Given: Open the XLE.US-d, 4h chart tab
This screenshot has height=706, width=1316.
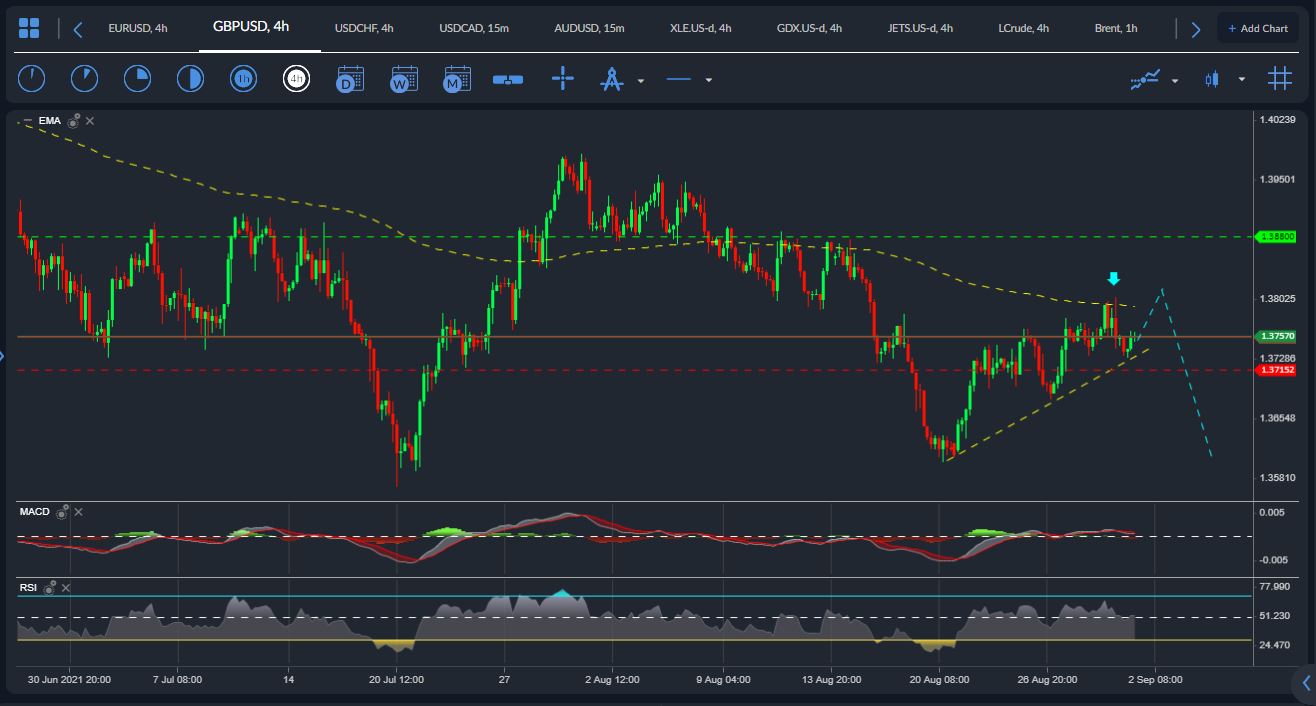Looking at the screenshot, I should [701, 28].
